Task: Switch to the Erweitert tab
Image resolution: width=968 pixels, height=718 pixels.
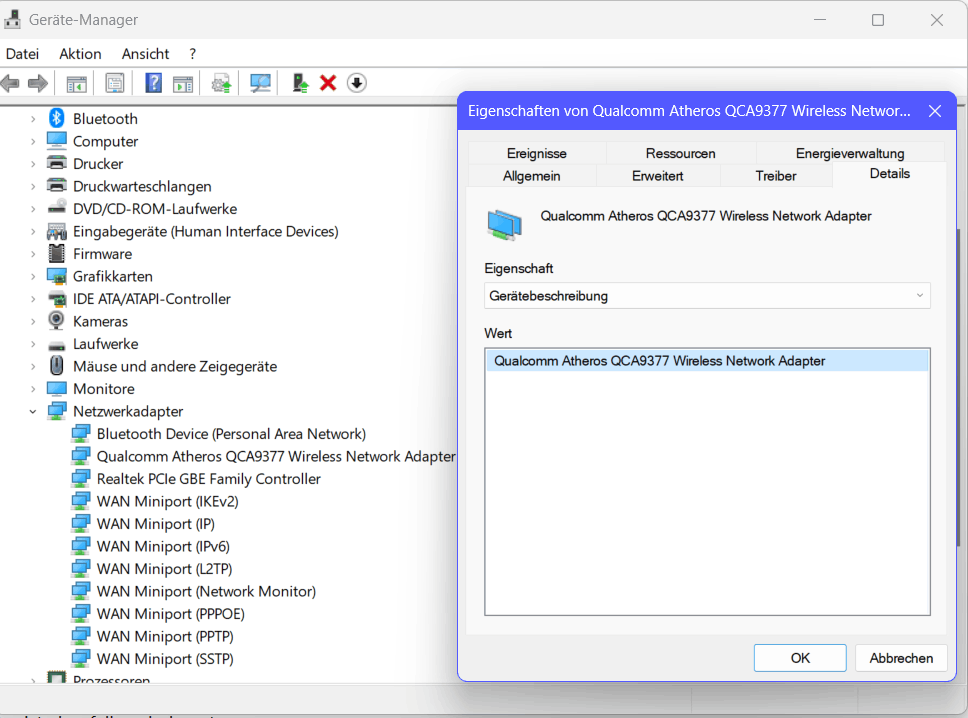Action: 657,176
